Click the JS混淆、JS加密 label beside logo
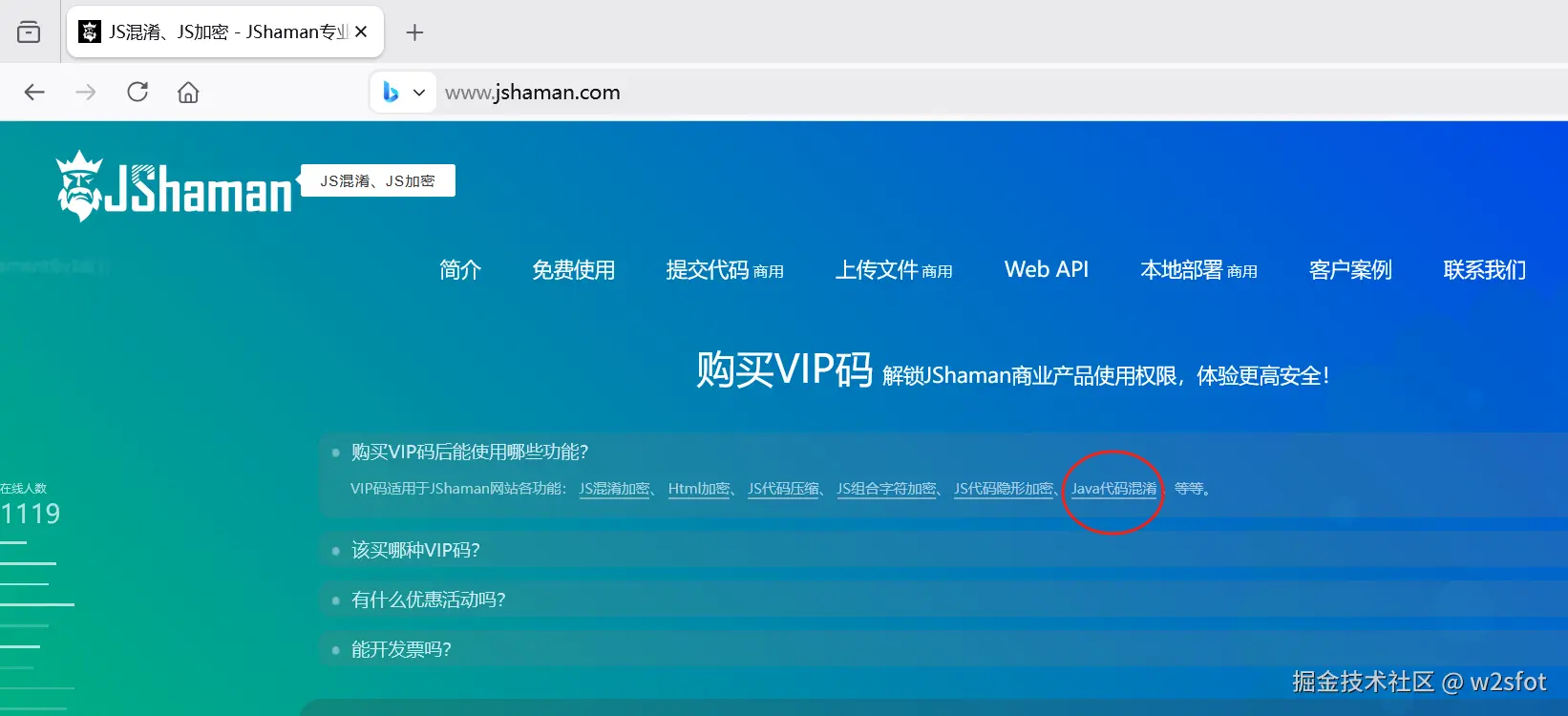1568x716 pixels. 378,180
